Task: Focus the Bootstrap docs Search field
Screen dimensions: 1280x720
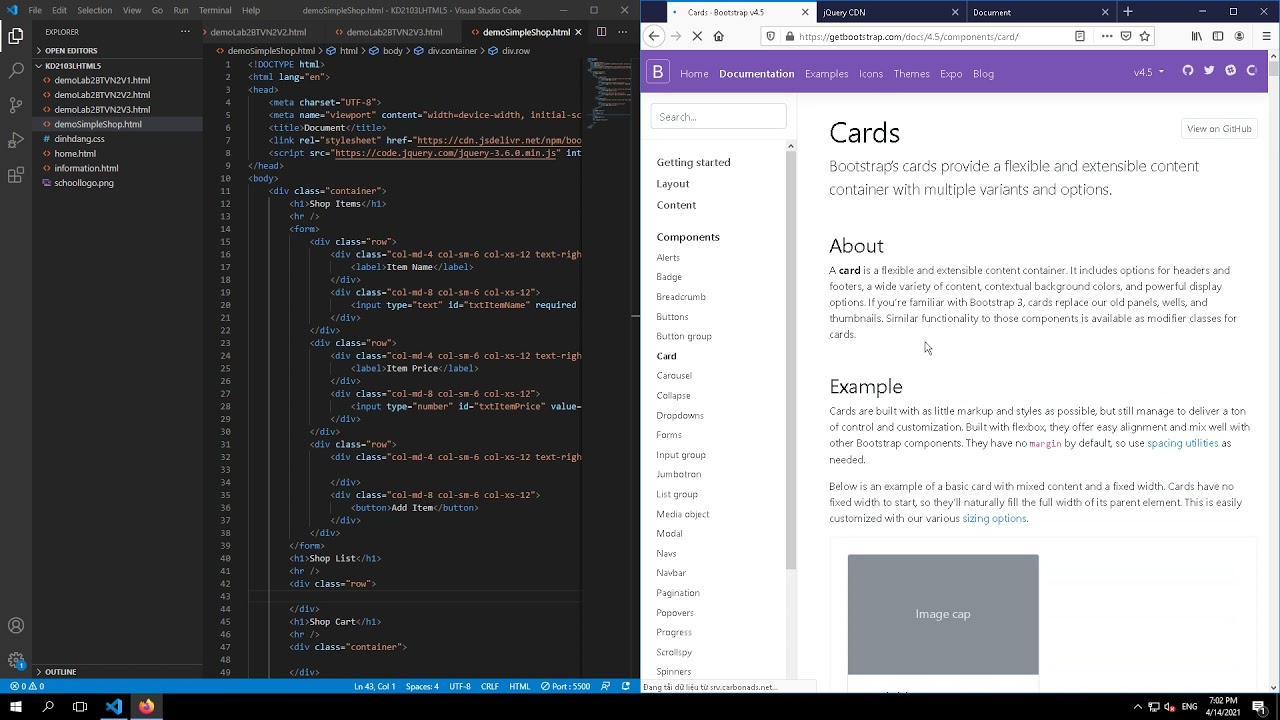Action: [x=718, y=116]
